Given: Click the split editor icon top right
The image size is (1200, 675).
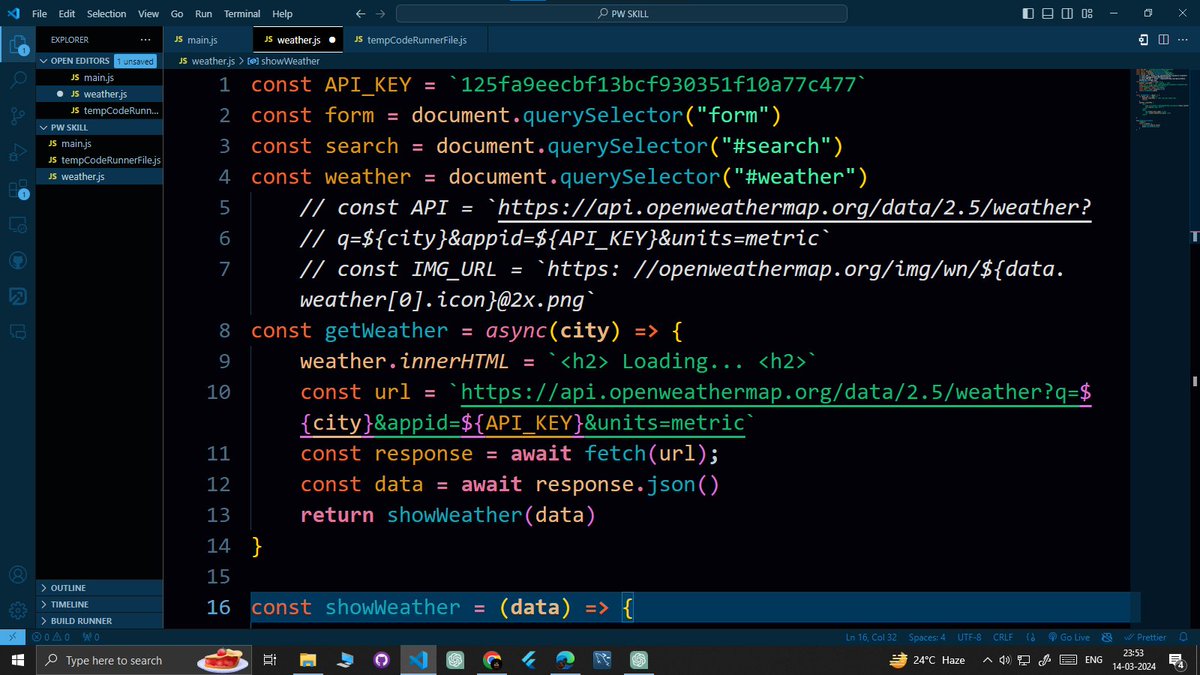Looking at the screenshot, I should 1163,37.
